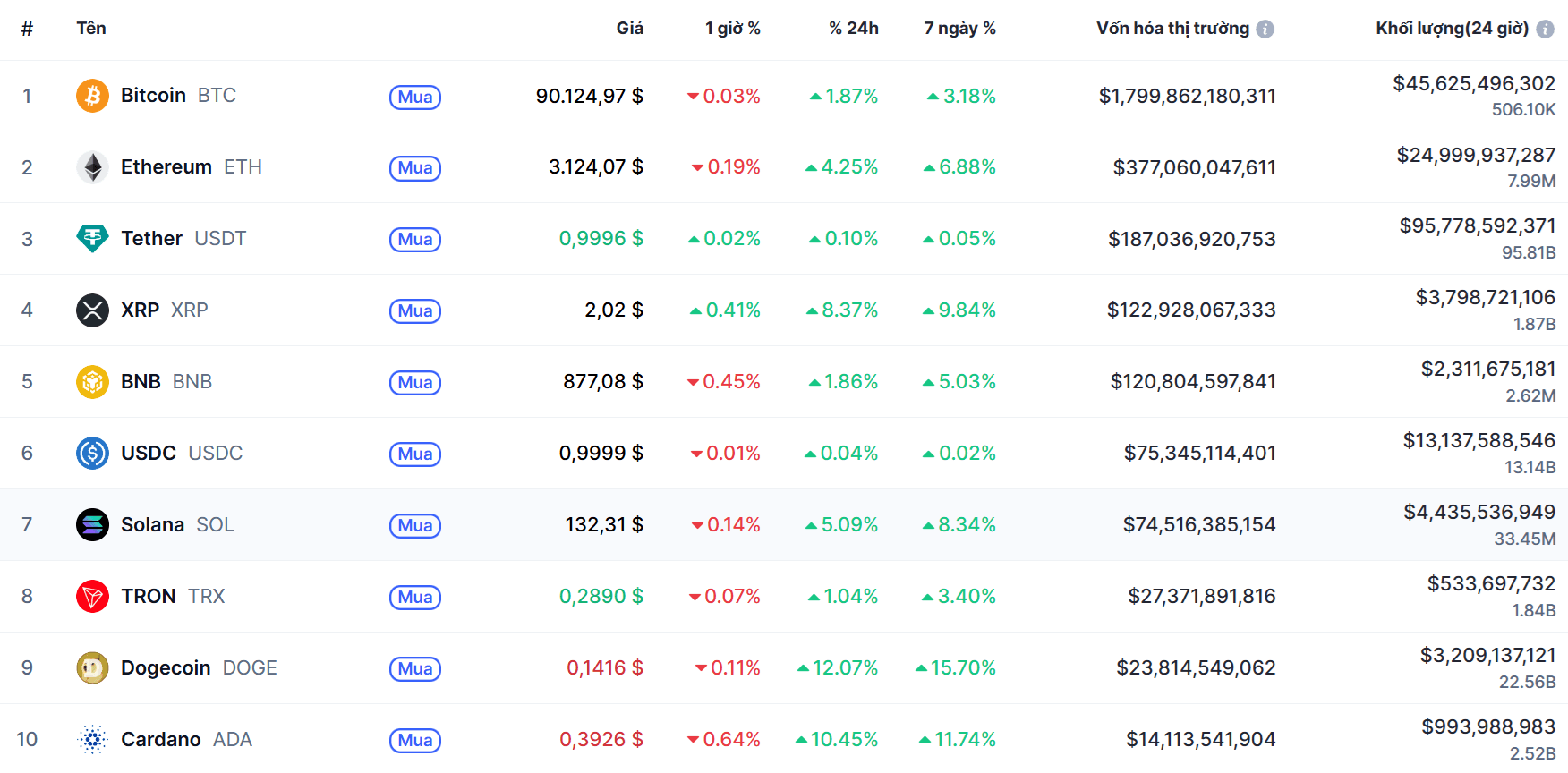Click the TRON coin logo
The width and height of the screenshot is (1568, 773).
coord(92,597)
